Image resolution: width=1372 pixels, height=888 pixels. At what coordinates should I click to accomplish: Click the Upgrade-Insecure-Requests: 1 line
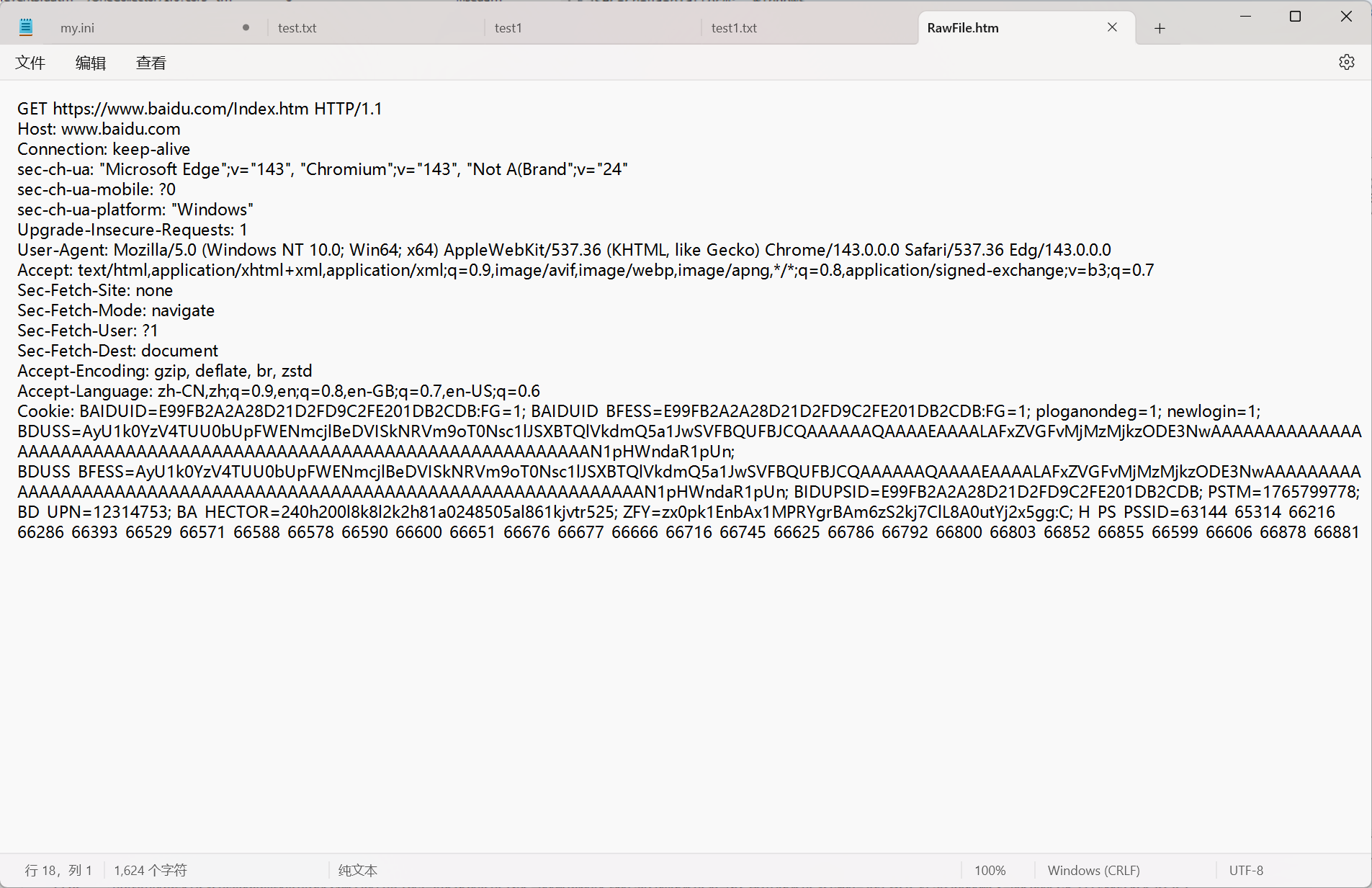tap(133, 230)
